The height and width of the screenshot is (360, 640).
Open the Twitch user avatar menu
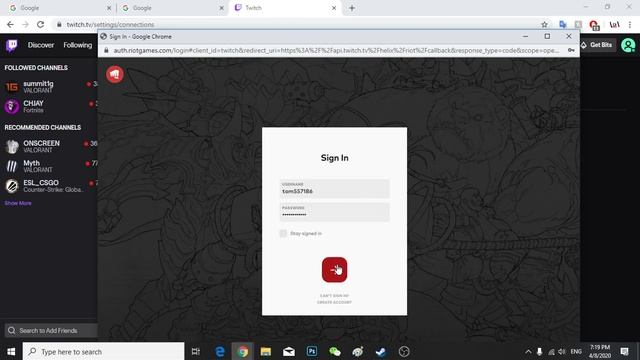click(x=628, y=45)
